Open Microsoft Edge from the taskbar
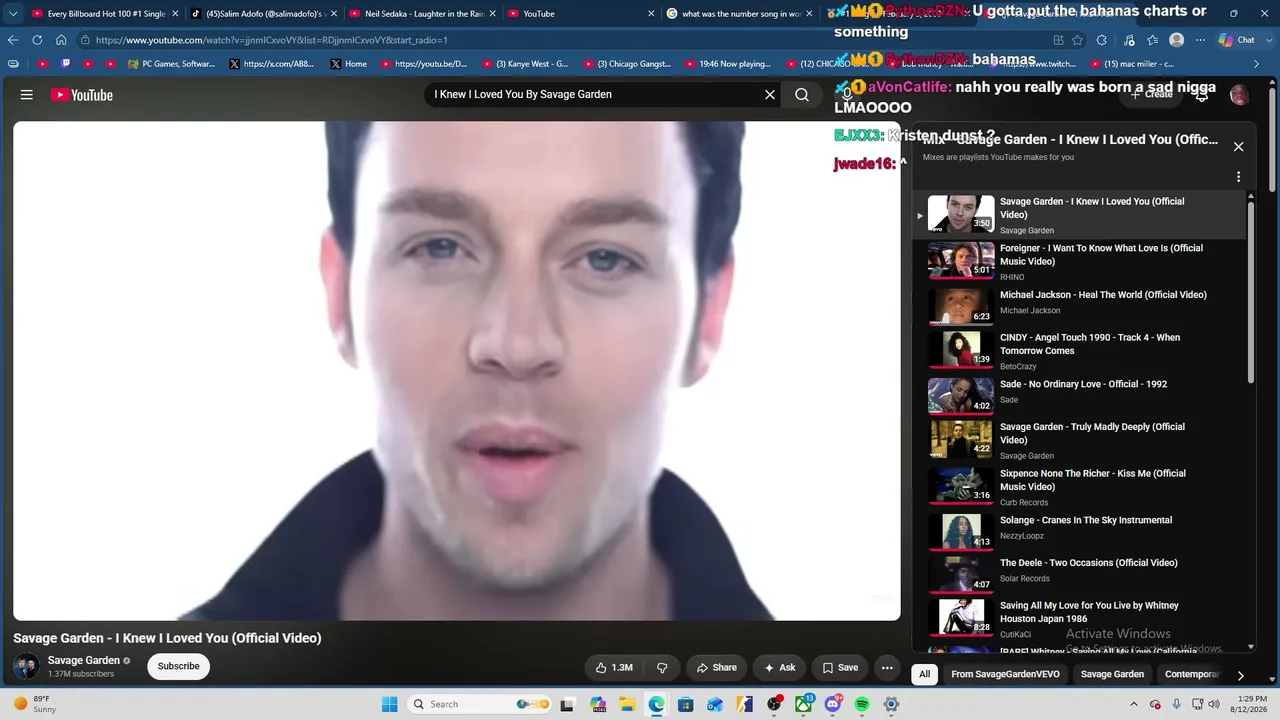The width and height of the screenshot is (1280, 720). tap(656, 704)
